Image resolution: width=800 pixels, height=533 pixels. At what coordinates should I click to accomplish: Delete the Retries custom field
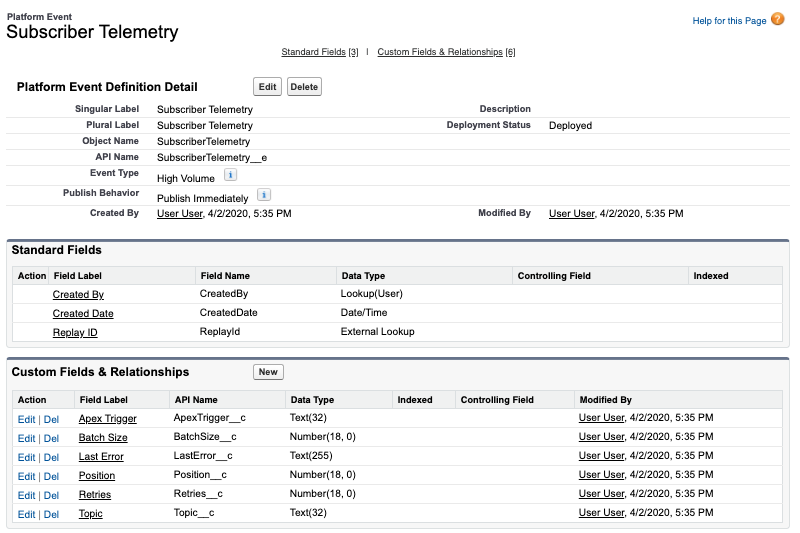pyautogui.click(x=51, y=495)
